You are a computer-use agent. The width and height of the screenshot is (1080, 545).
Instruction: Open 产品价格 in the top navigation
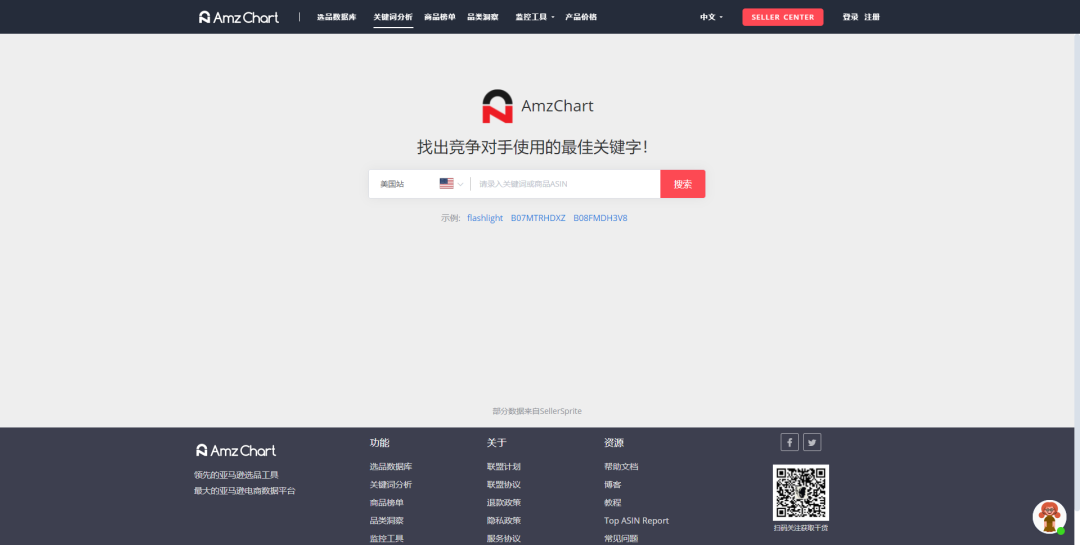tap(581, 17)
